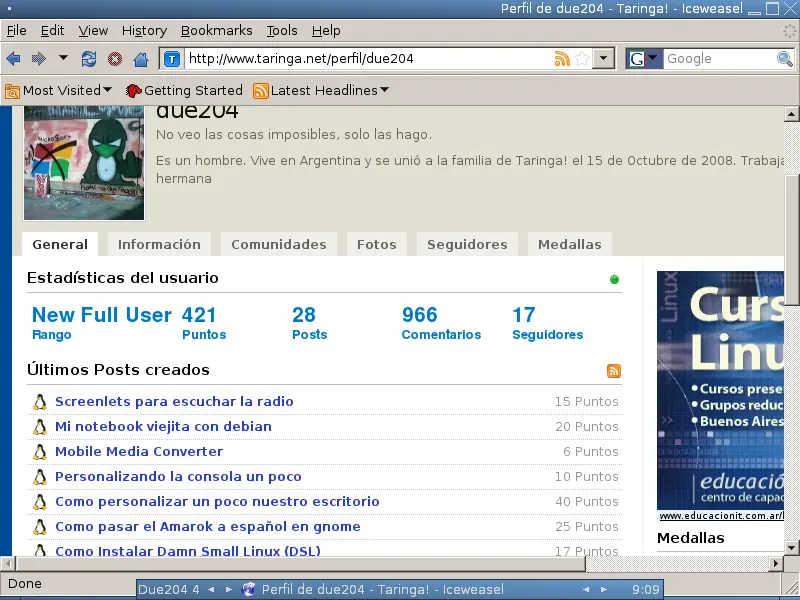Switch to the Comunidades tab
800x600 pixels.
[279, 244]
